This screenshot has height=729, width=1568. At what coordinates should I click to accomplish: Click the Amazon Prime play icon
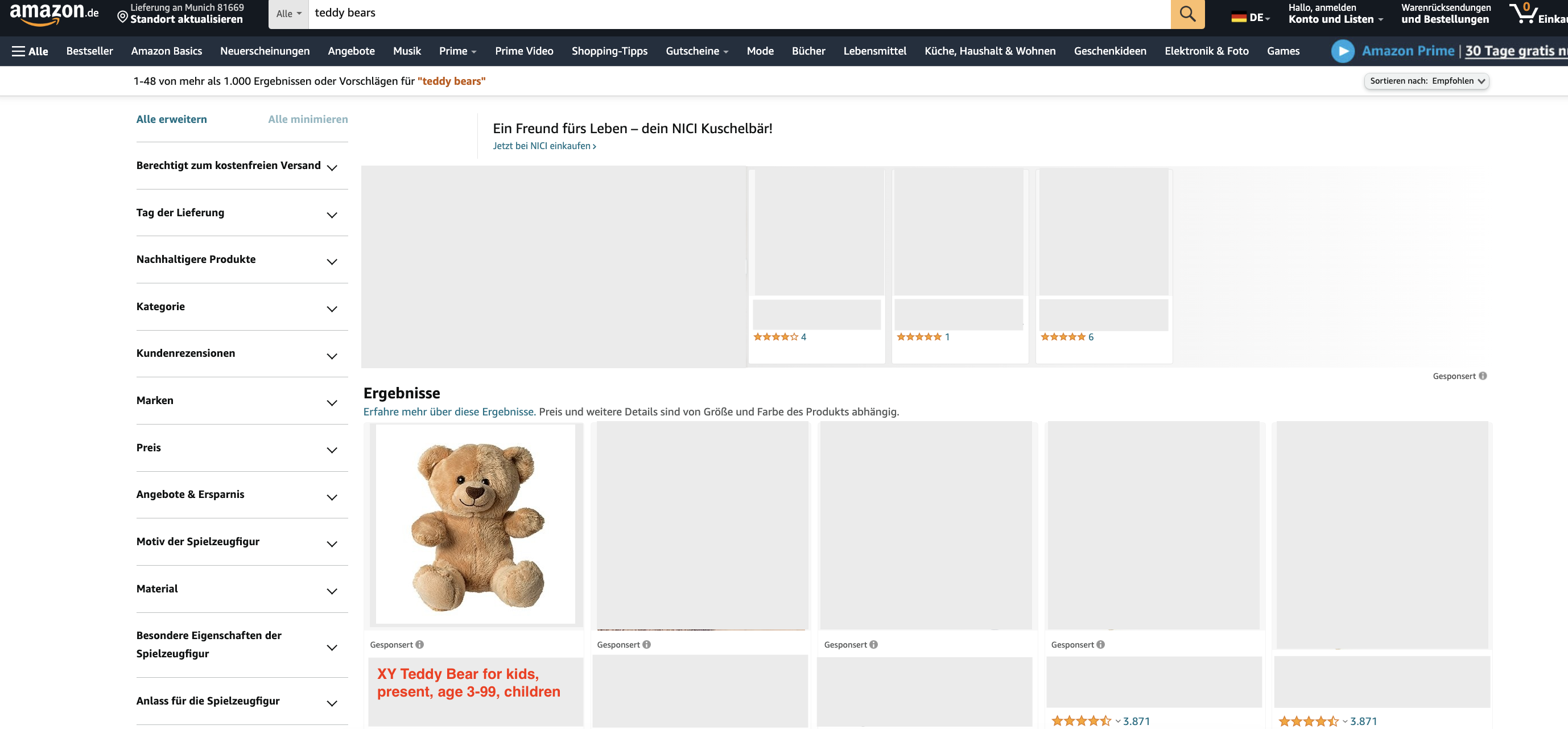coord(1342,51)
